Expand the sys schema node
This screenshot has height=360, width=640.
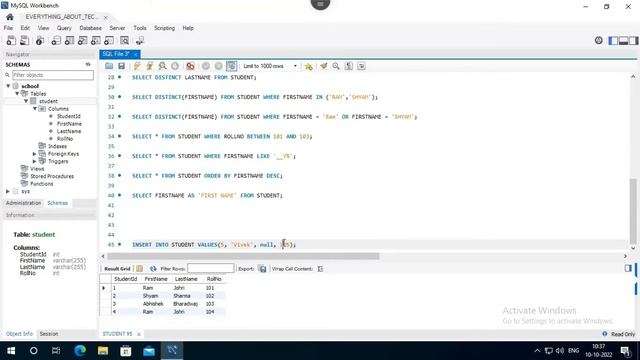(x=8, y=191)
